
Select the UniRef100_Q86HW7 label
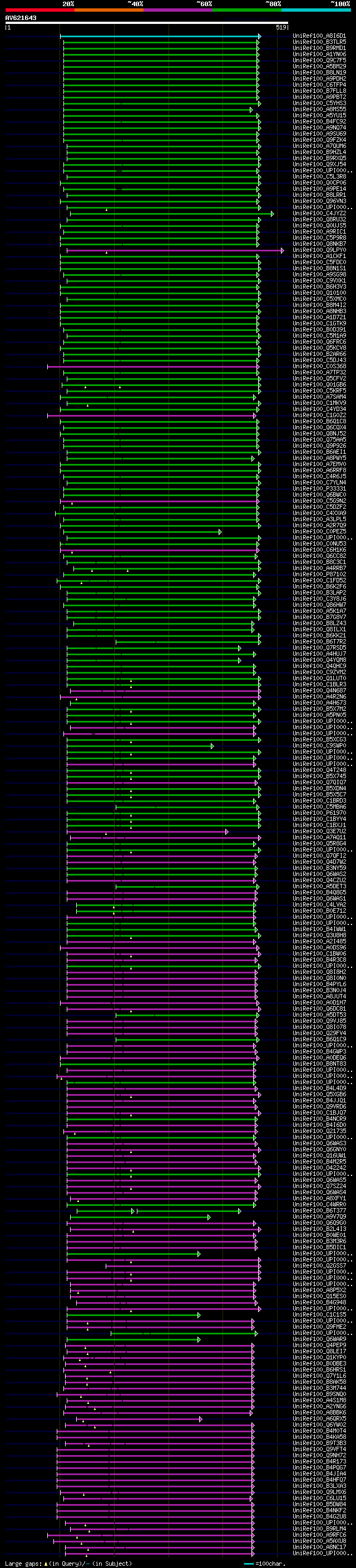point(319,605)
